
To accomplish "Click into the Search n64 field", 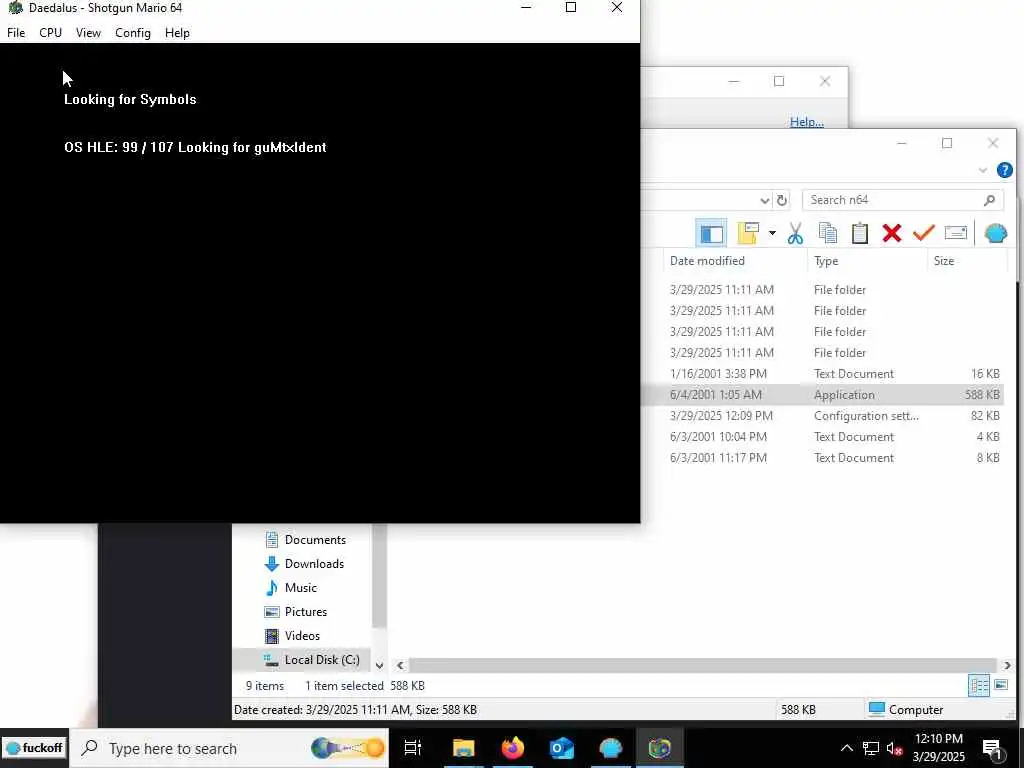I will point(902,200).
